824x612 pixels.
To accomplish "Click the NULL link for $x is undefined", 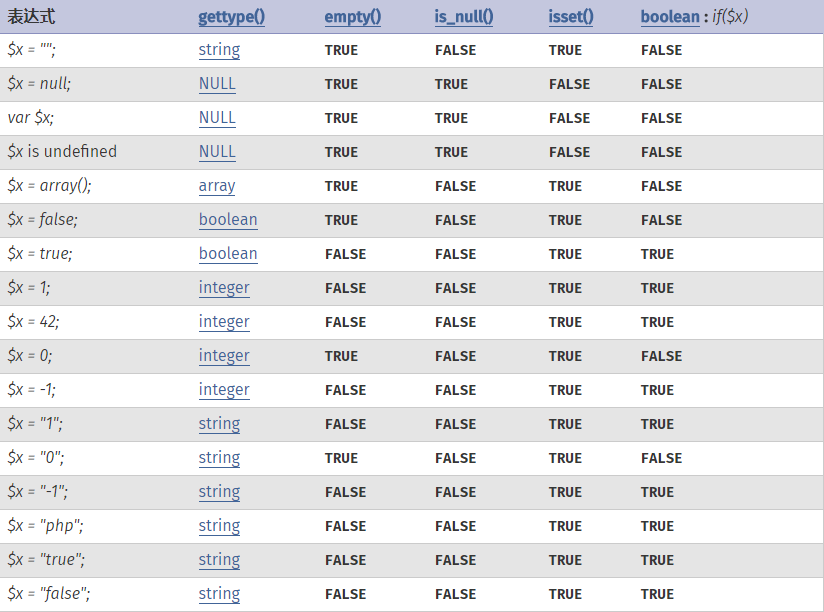I will point(217,152).
